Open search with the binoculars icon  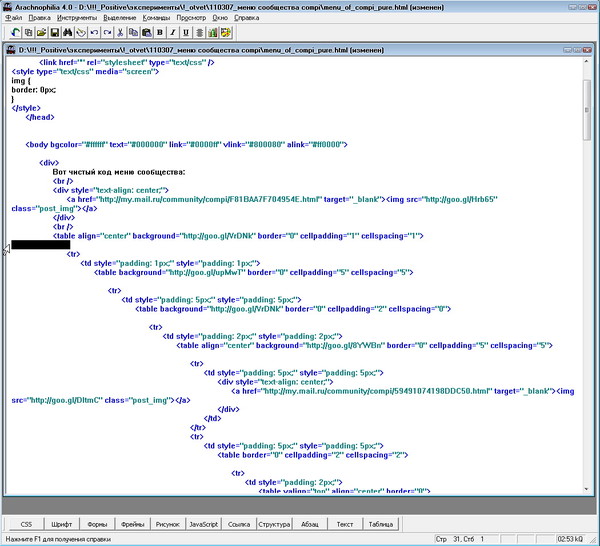pyautogui.click(x=68, y=33)
